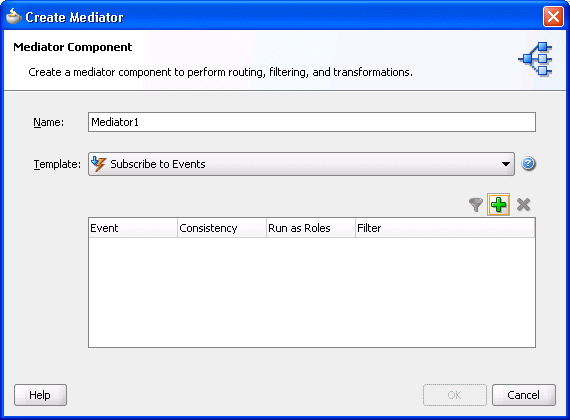Image resolution: width=570 pixels, height=420 pixels.
Task: Close the Create Mediator dialog
Action: coord(553,17)
